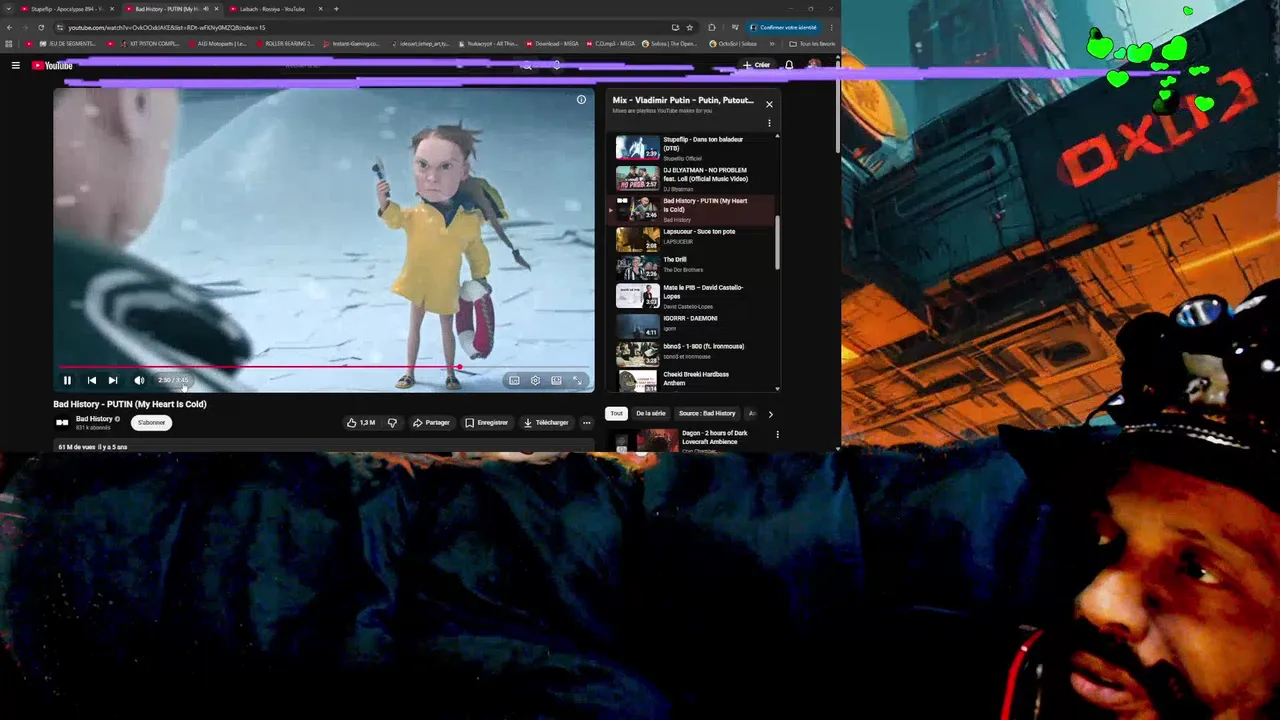Open the video player settings gear
The width and height of the screenshot is (1280, 720).
click(535, 380)
